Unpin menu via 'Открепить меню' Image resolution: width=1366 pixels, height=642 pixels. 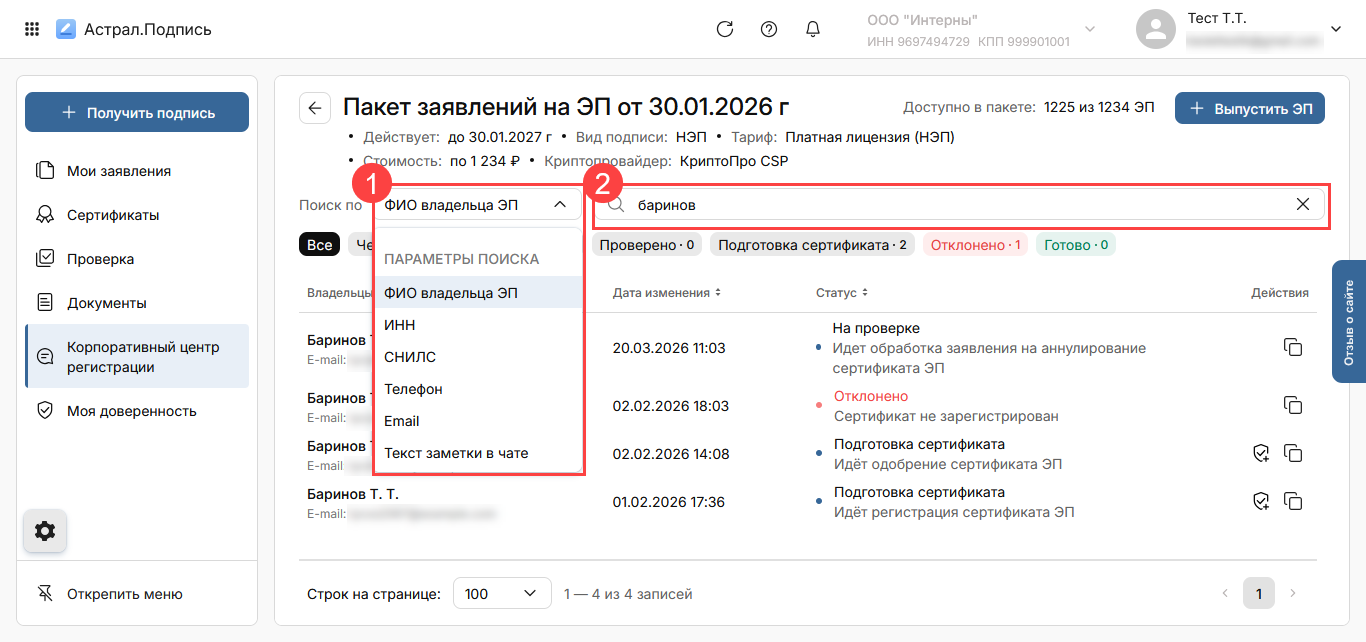pyautogui.click(x=124, y=594)
